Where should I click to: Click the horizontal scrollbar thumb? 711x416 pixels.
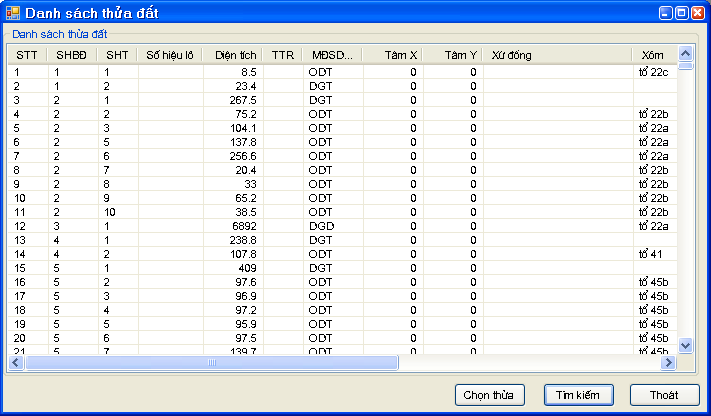tap(211, 363)
